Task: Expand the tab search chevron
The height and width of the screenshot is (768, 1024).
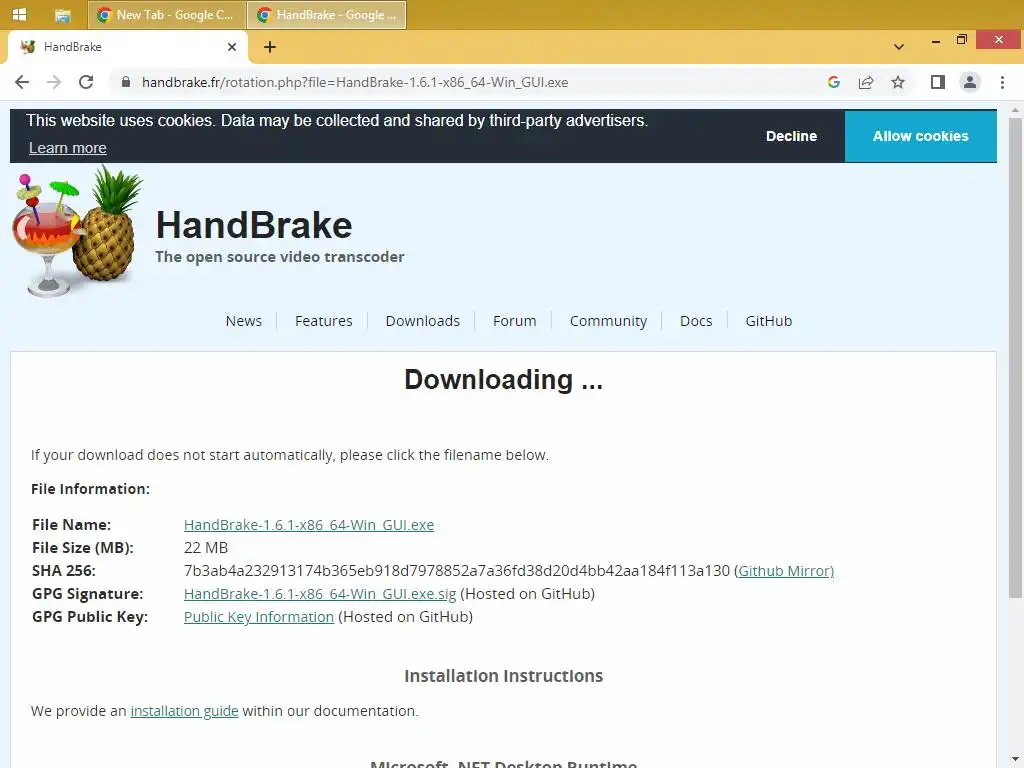Action: [x=899, y=46]
